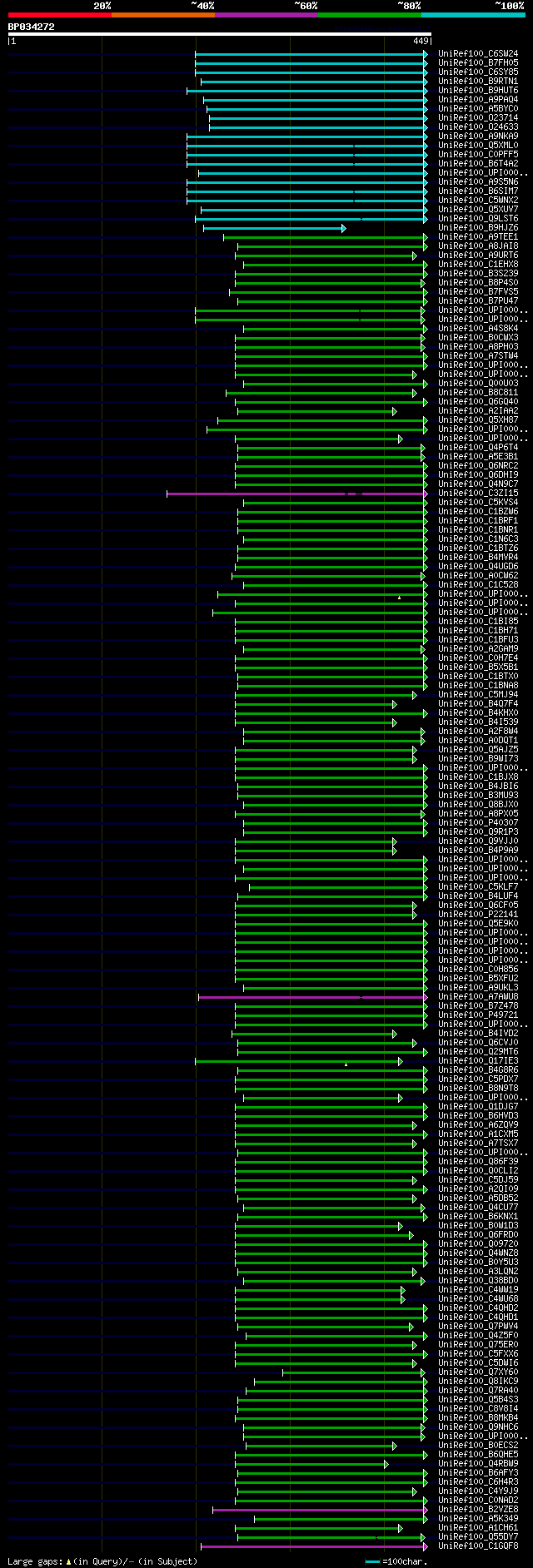Click label UniRef100_C5MJ94

coord(478,695)
